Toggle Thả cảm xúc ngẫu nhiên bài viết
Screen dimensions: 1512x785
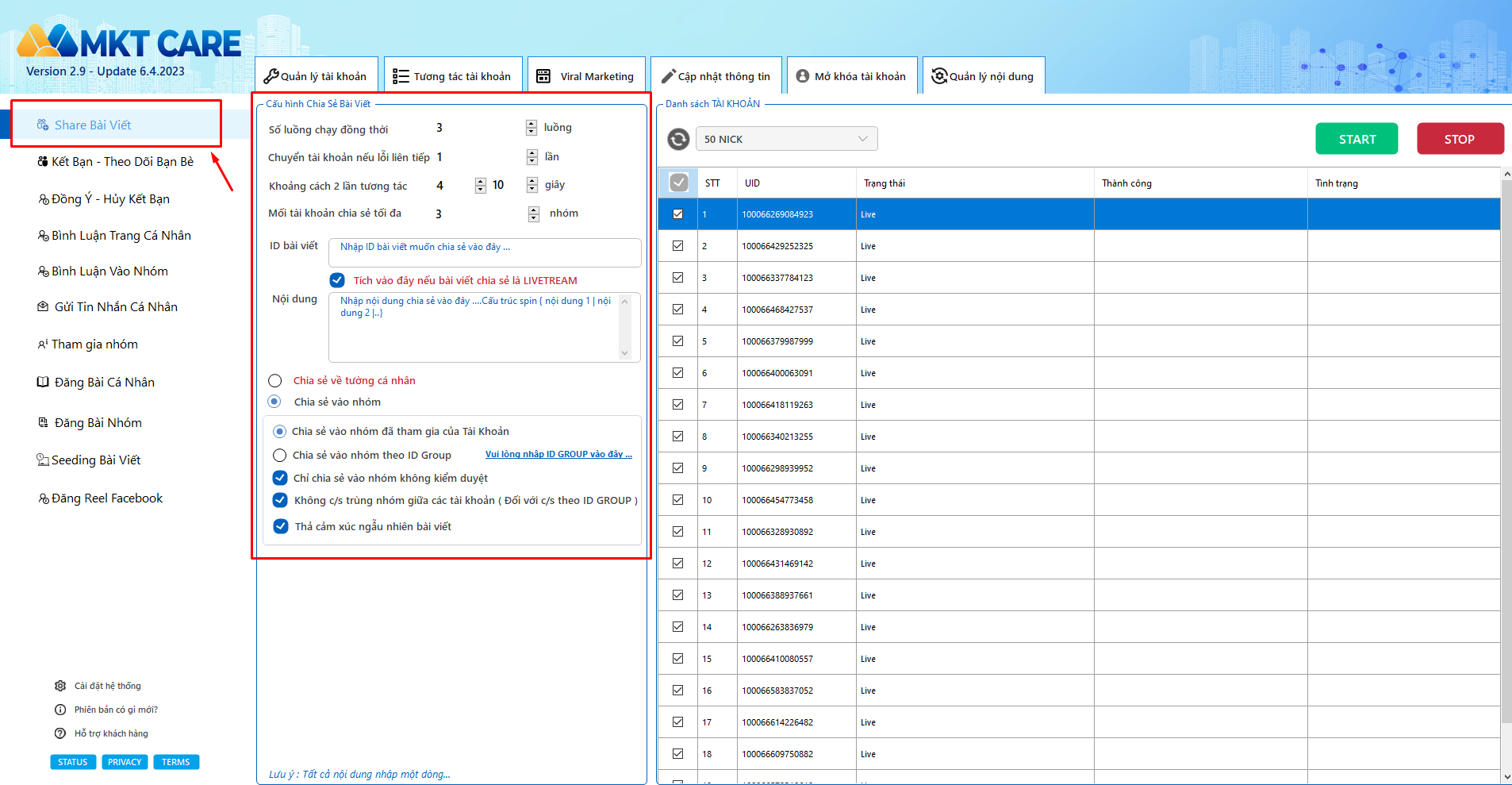coord(281,526)
